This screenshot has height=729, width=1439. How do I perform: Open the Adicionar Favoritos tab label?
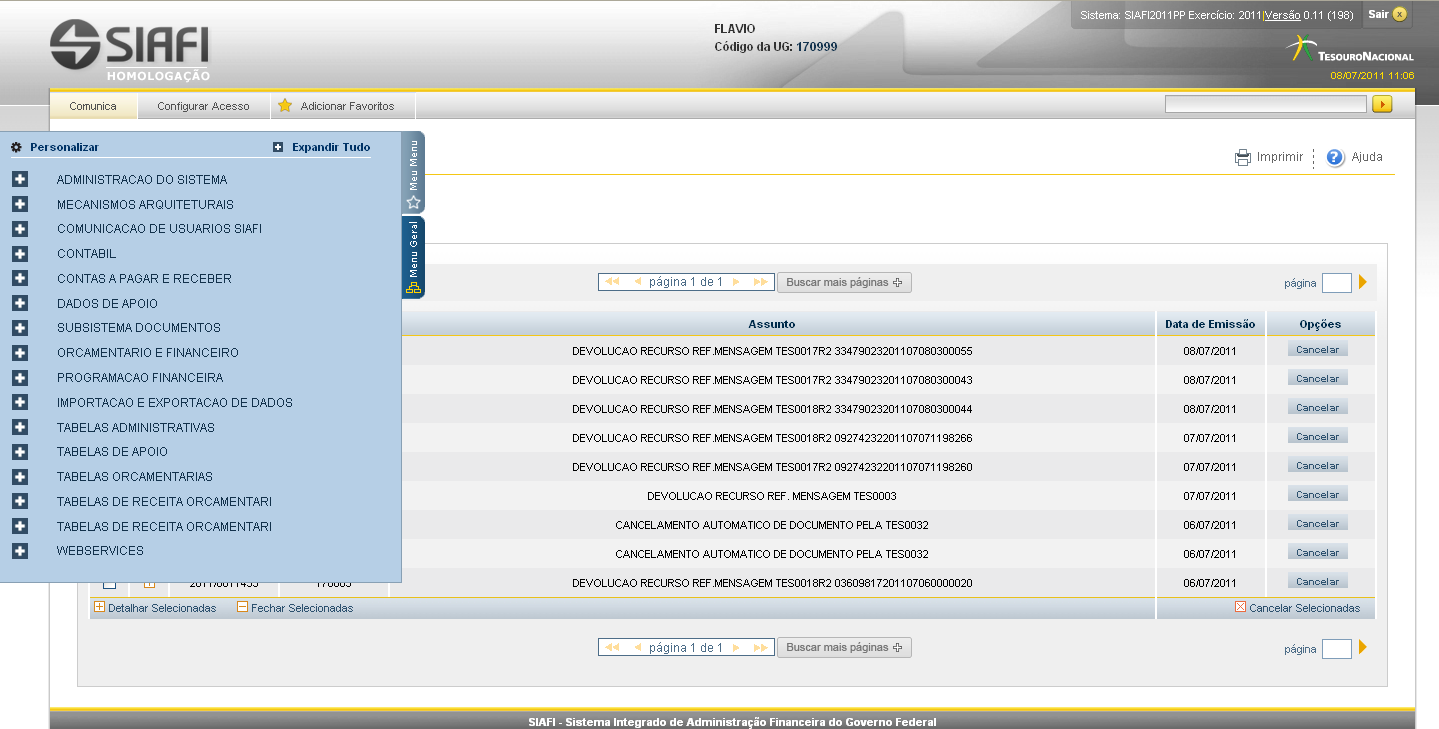tap(348, 106)
